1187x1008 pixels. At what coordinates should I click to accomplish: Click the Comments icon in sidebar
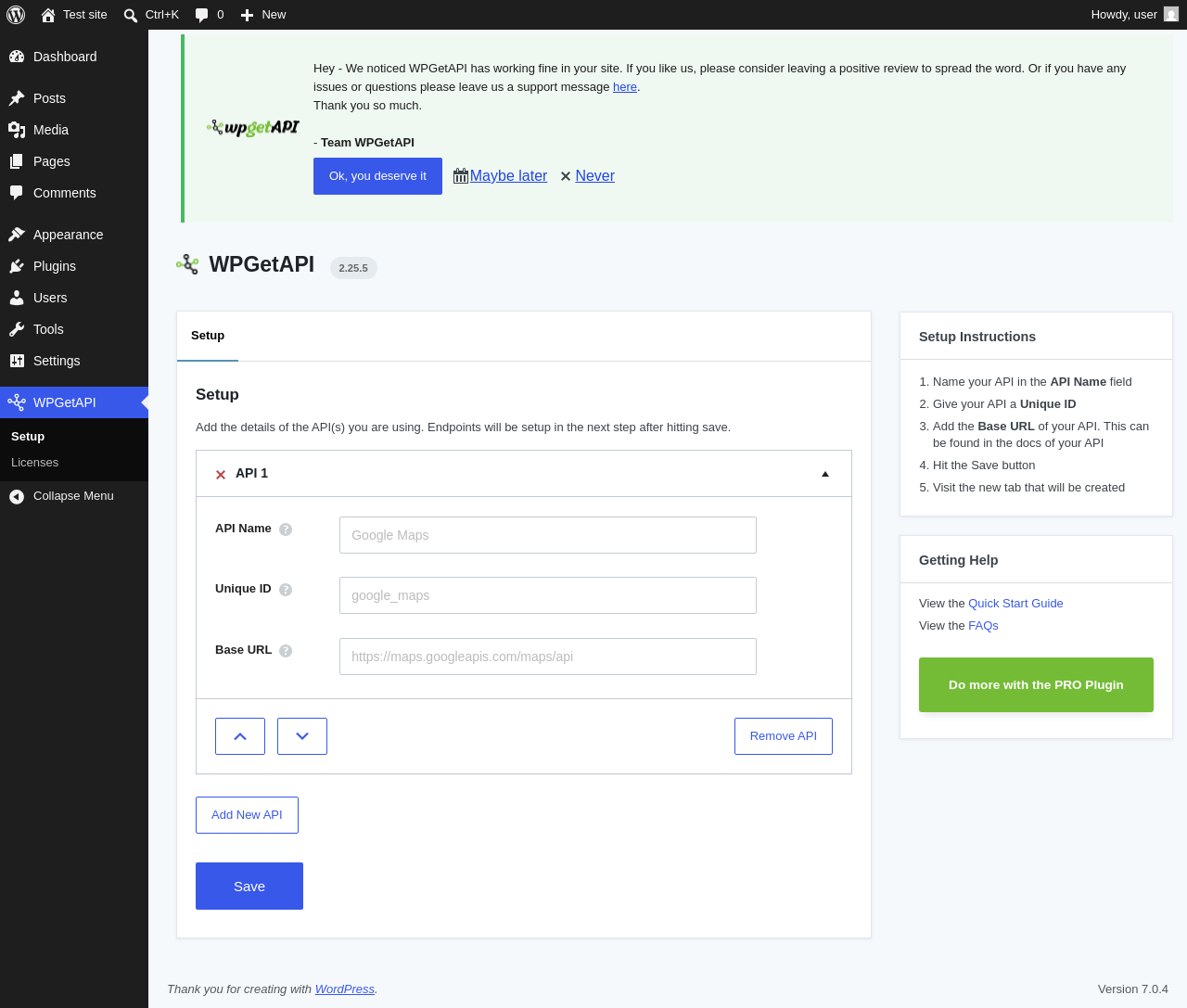17,193
